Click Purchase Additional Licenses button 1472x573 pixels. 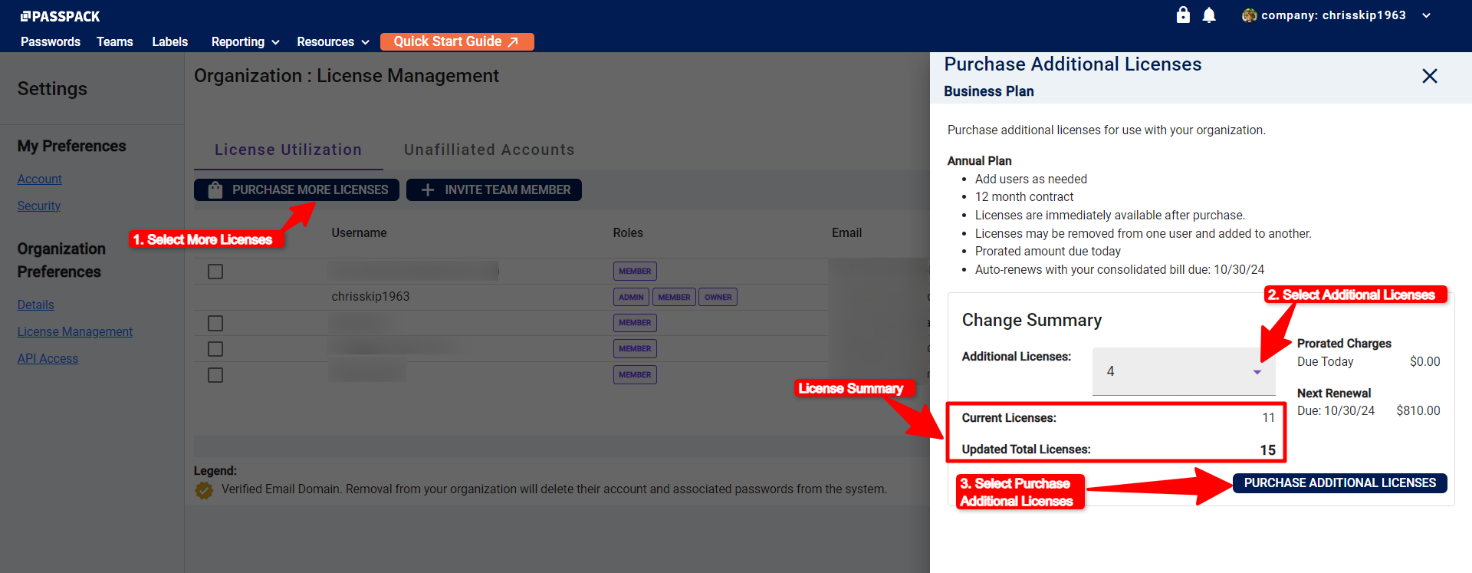[x=1340, y=483]
